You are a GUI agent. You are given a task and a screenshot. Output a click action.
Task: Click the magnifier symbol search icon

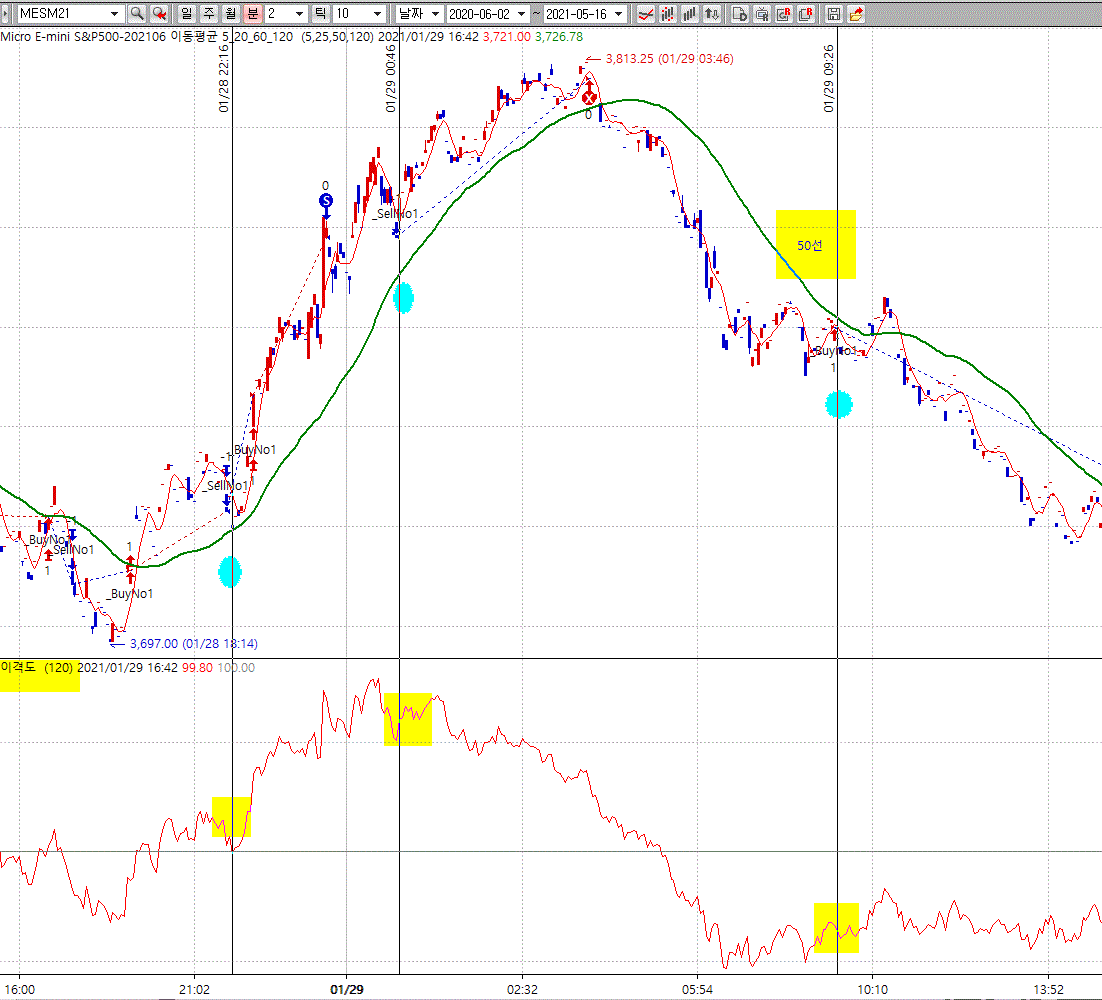point(137,14)
